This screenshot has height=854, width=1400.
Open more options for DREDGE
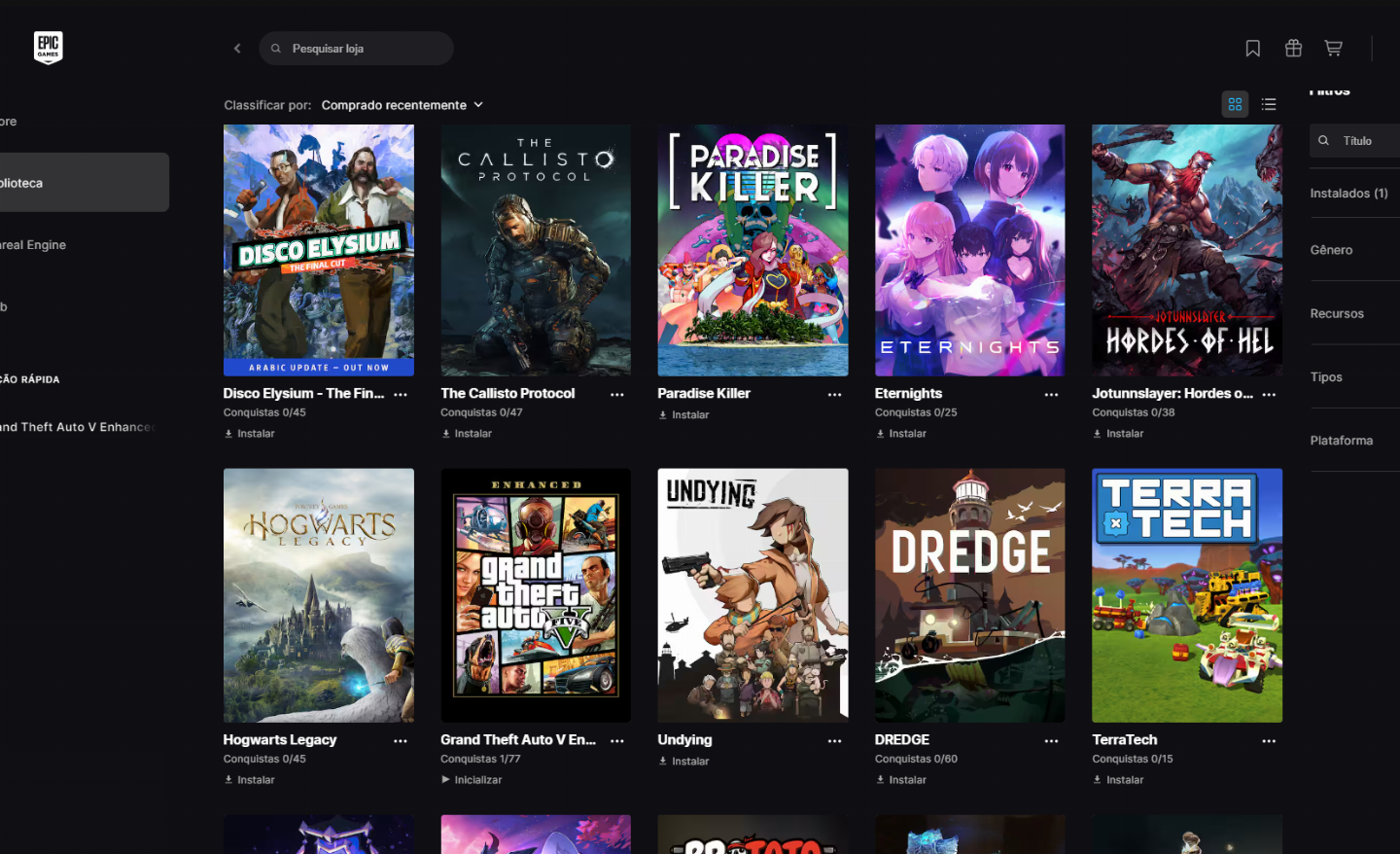pyautogui.click(x=1051, y=740)
